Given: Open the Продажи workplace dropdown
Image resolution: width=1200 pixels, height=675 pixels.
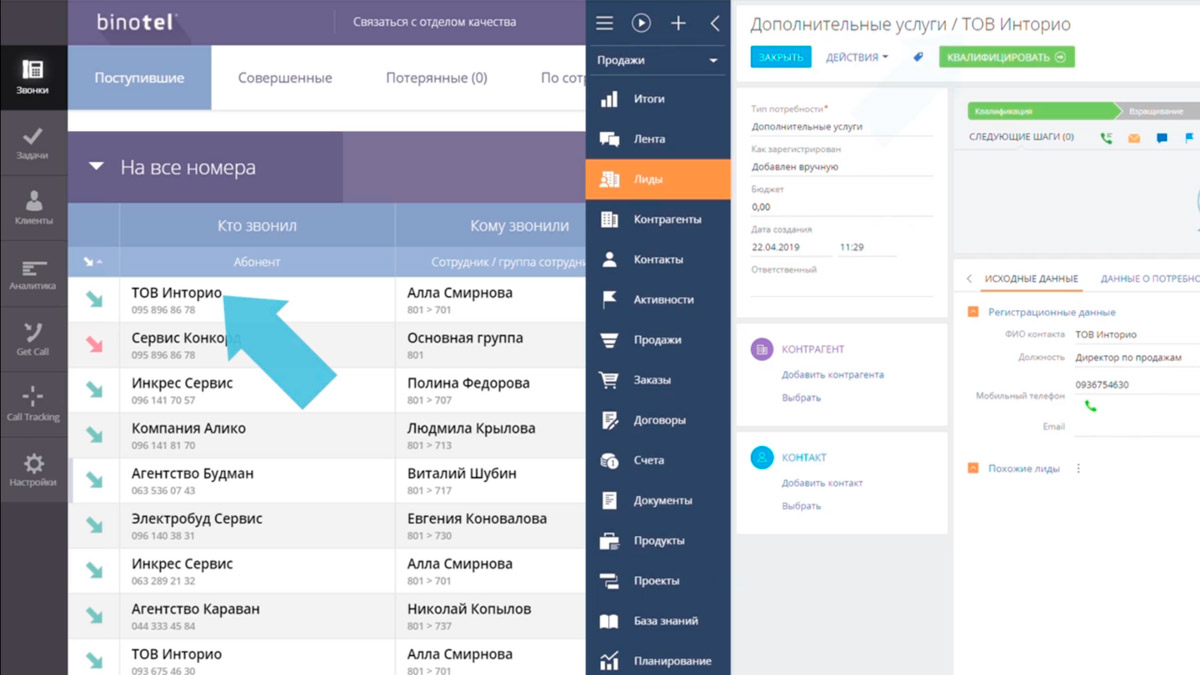Looking at the screenshot, I should point(658,60).
